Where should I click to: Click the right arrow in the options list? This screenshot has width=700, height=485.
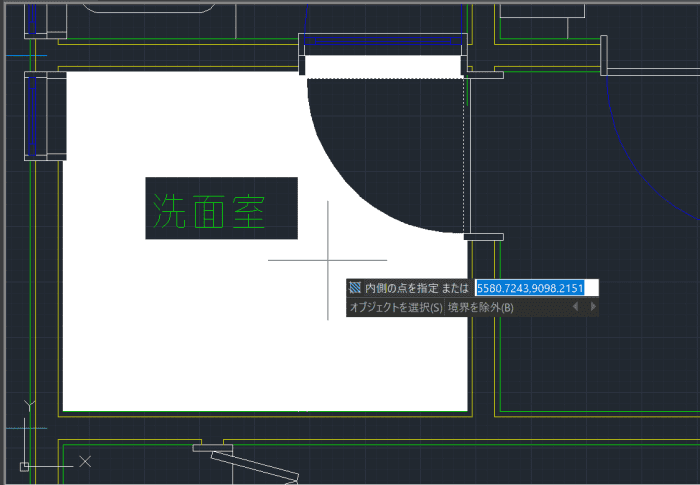coord(593,306)
